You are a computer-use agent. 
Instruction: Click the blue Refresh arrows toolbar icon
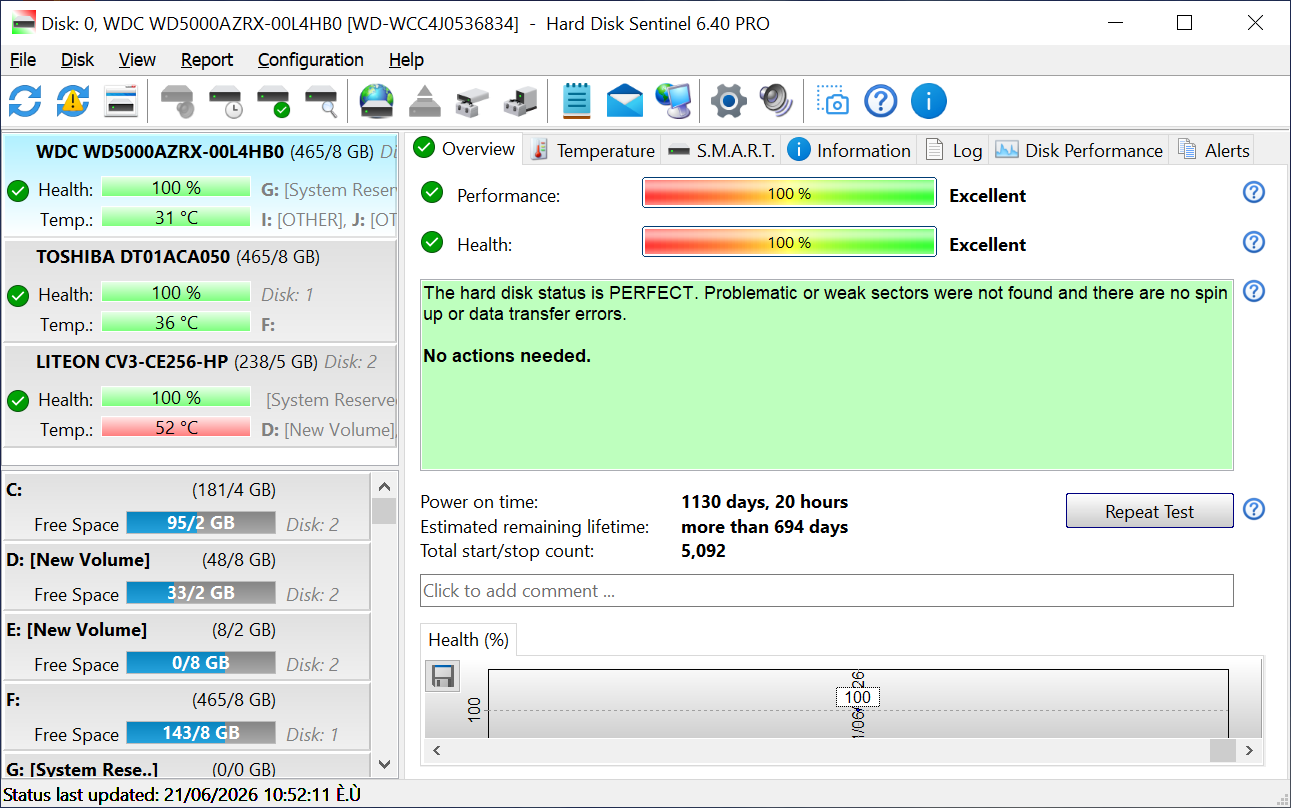coord(25,101)
